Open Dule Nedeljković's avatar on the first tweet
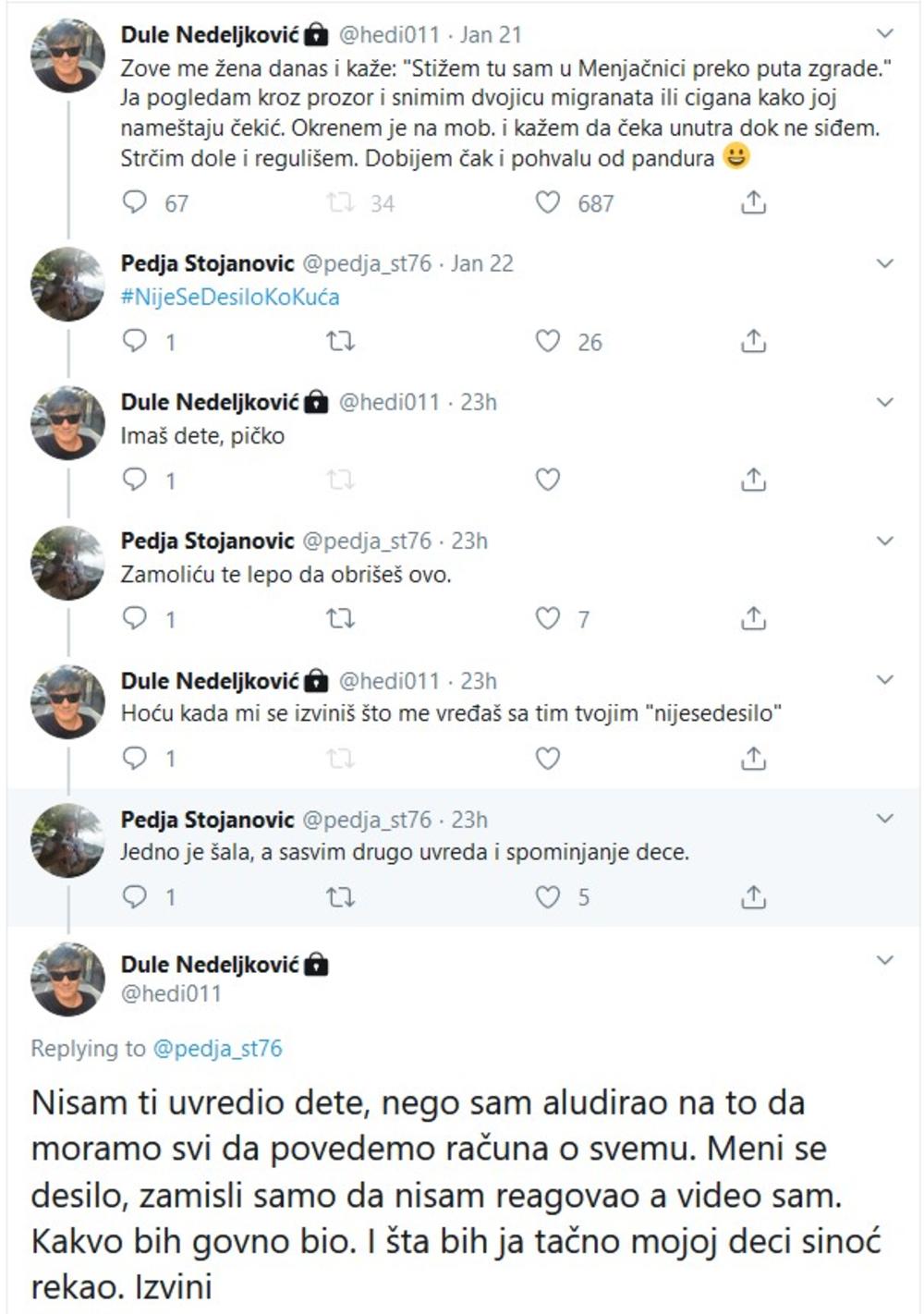924x1314 pixels. 67,55
